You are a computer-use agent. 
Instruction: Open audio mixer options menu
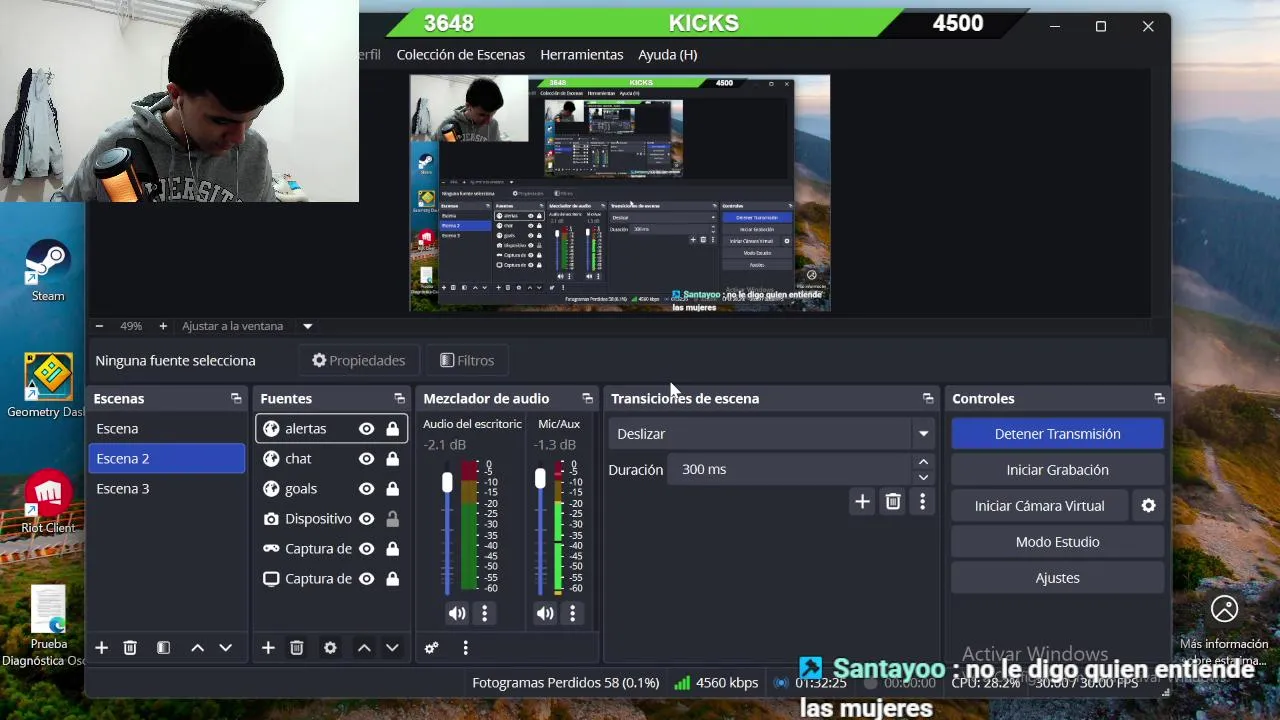click(465, 648)
